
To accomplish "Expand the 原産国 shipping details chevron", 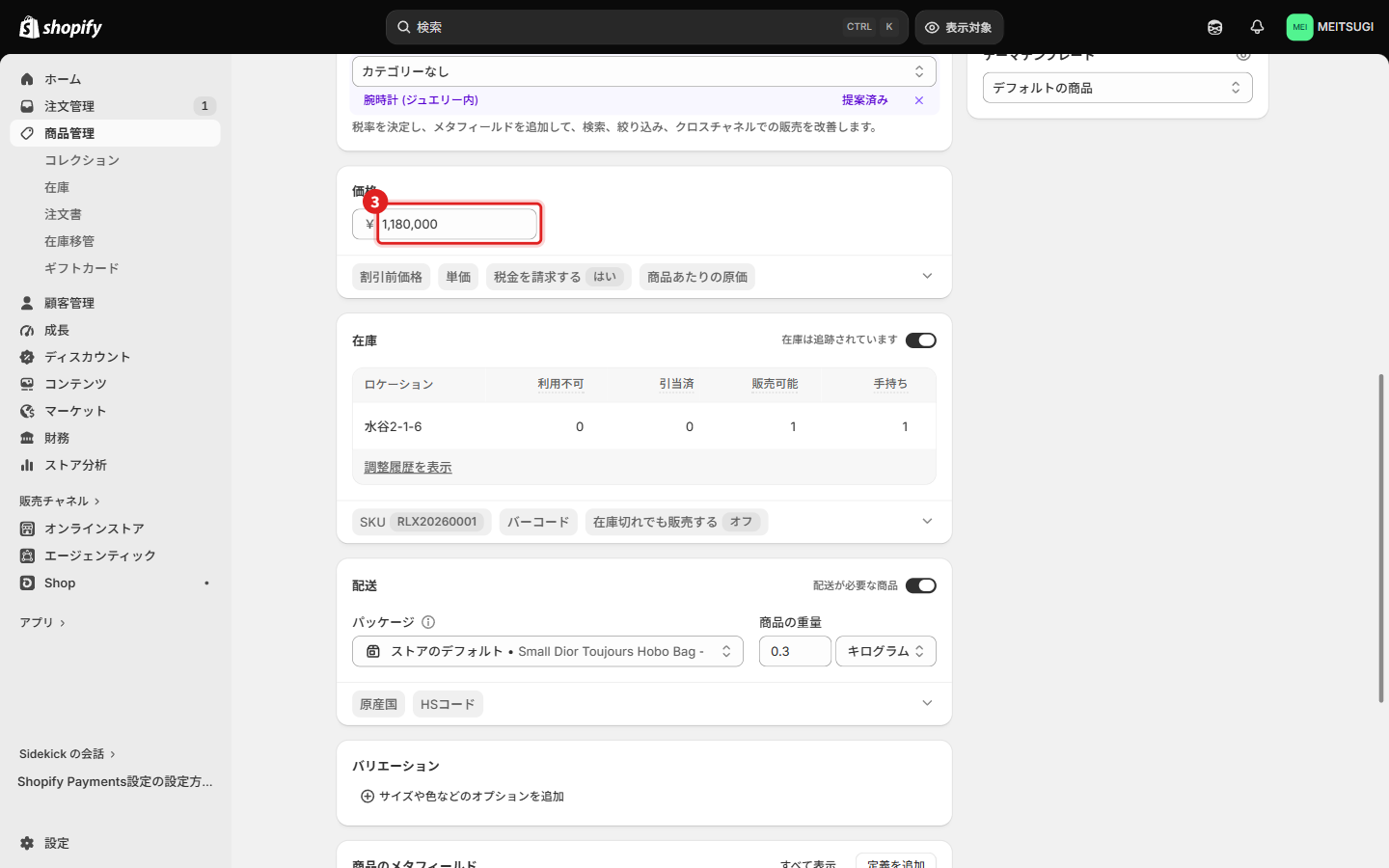I will (927, 703).
